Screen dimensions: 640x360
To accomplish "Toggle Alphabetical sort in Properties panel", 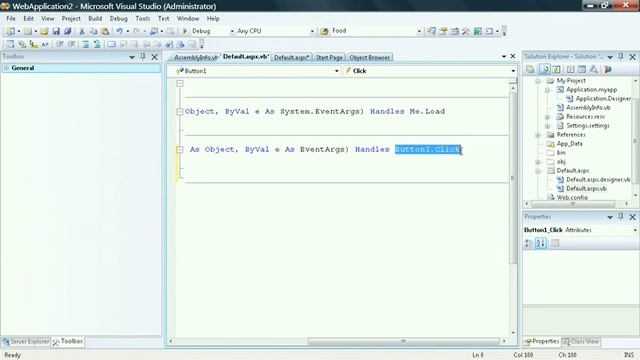I will pyautogui.click(x=541, y=243).
